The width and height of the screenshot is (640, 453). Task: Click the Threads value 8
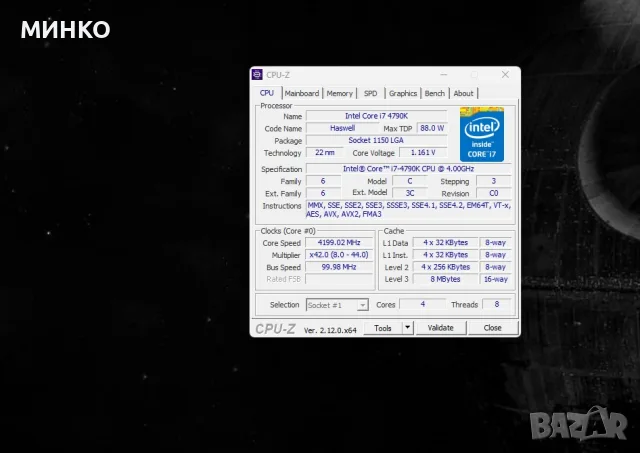point(497,304)
